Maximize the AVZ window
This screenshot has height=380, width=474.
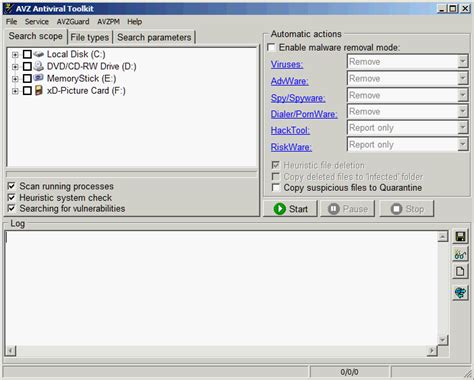(x=453, y=8)
